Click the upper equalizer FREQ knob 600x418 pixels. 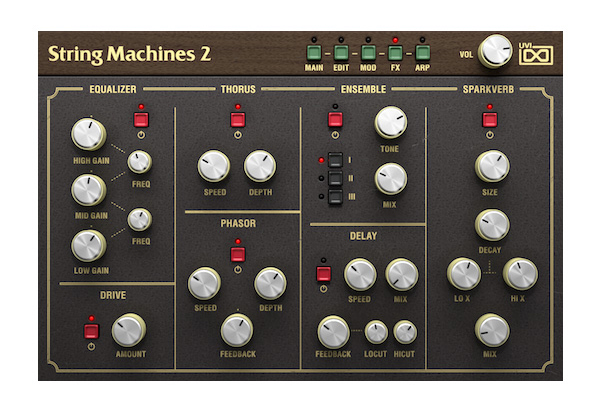click(x=140, y=162)
